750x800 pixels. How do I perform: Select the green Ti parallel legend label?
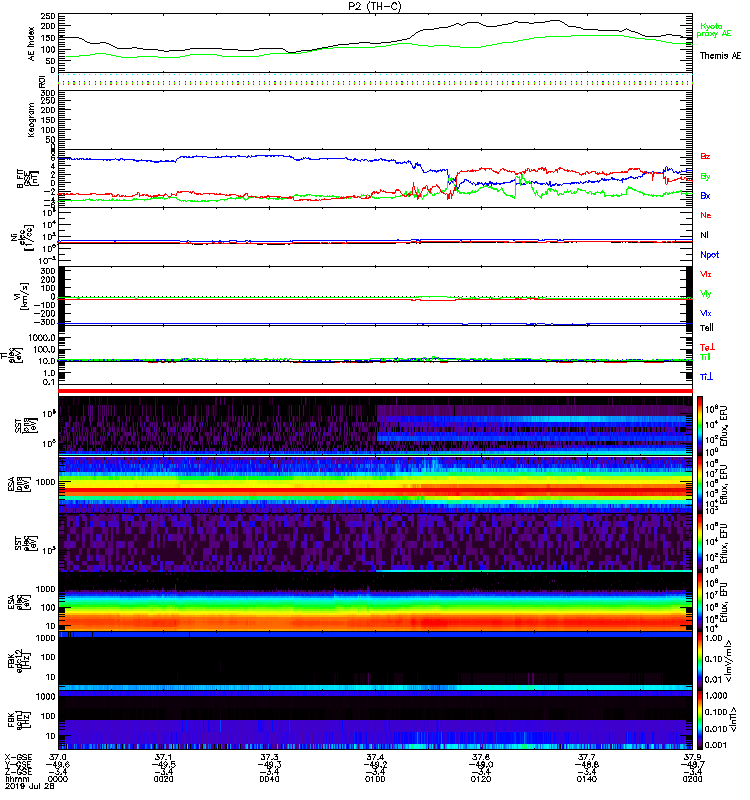pos(705,357)
